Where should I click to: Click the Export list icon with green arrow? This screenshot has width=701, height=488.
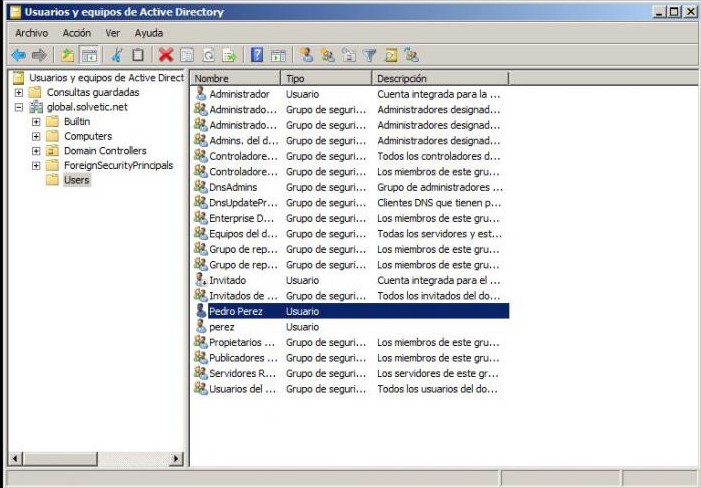[230, 55]
